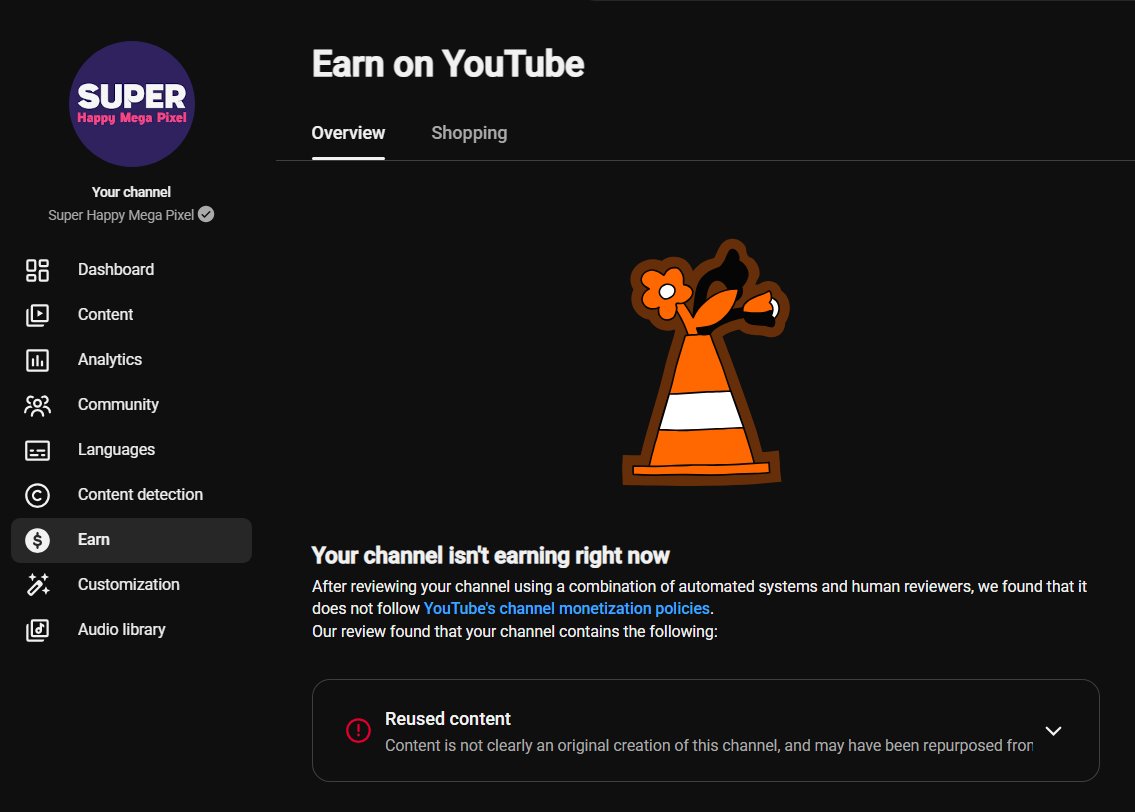Select Community in the sidebar
Screen dimensions: 1135x812
pyautogui.click(x=131, y=405)
